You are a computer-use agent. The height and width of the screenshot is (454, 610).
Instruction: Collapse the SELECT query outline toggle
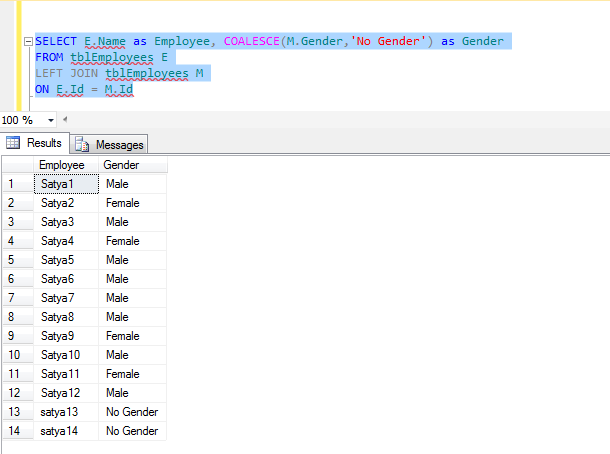[x=27, y=42]
